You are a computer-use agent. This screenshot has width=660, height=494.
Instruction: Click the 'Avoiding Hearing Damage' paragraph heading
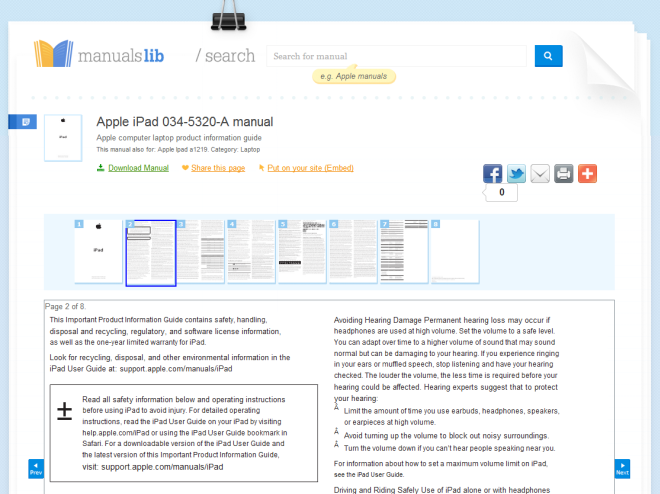378,320
